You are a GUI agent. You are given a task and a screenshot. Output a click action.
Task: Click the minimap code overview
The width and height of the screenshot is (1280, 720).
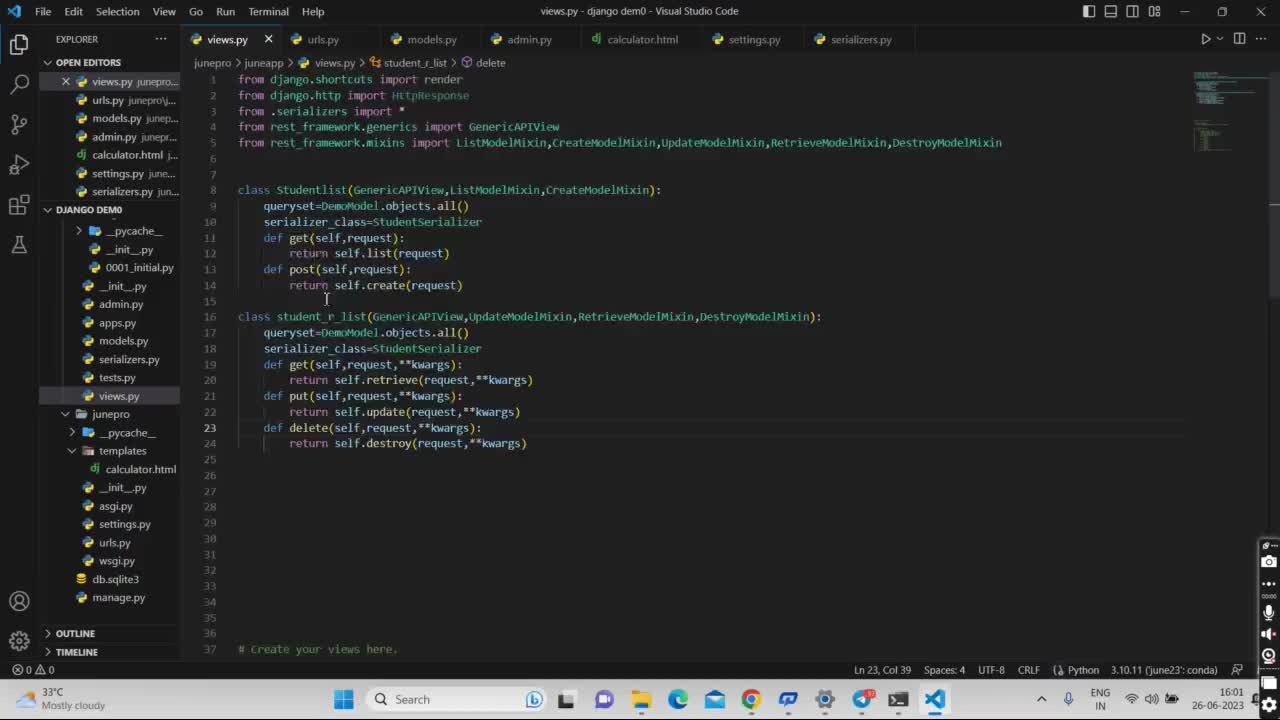(x=1224, y=110)
